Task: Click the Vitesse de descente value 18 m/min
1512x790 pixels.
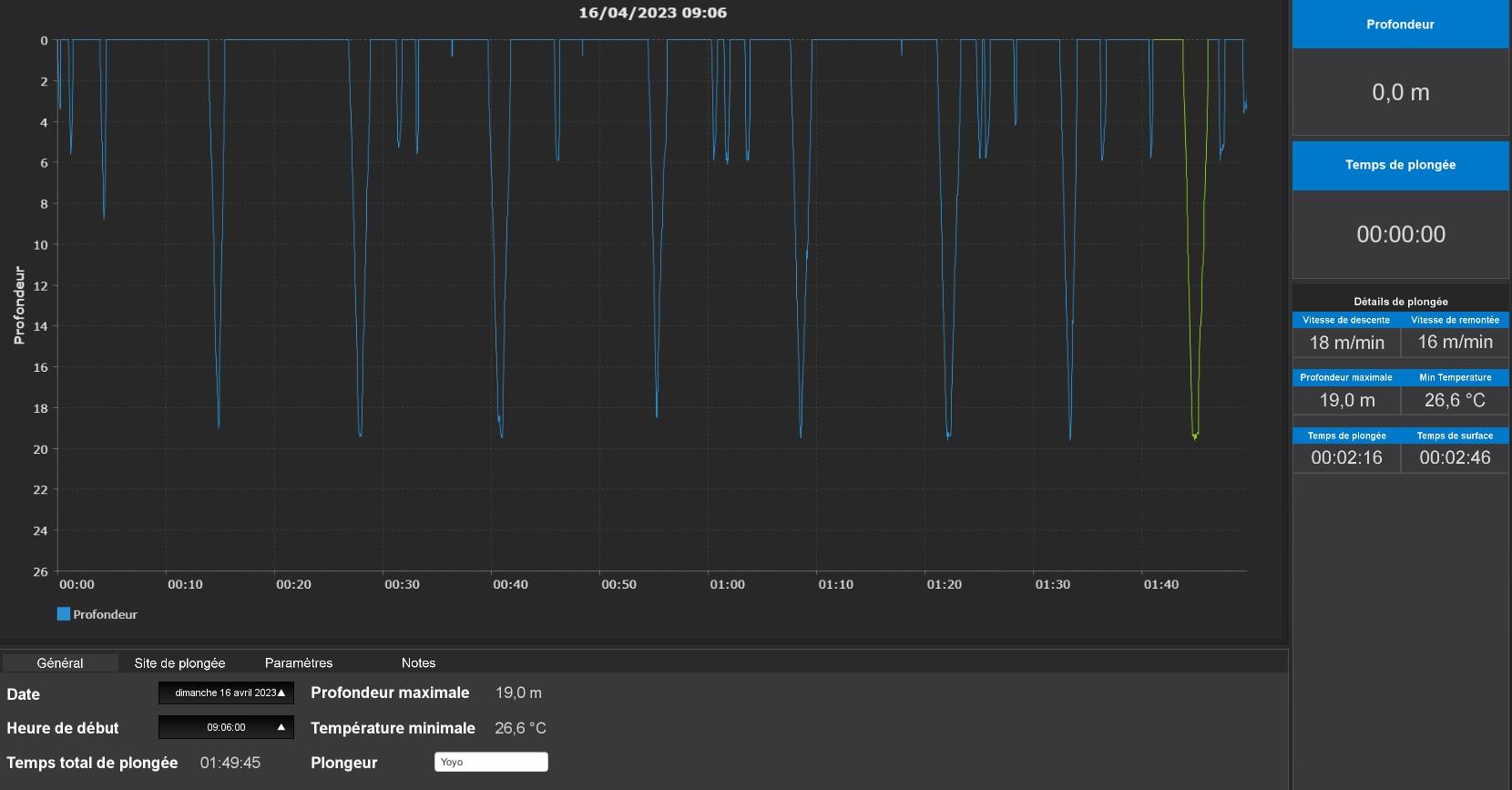Action: [1346, 343]
